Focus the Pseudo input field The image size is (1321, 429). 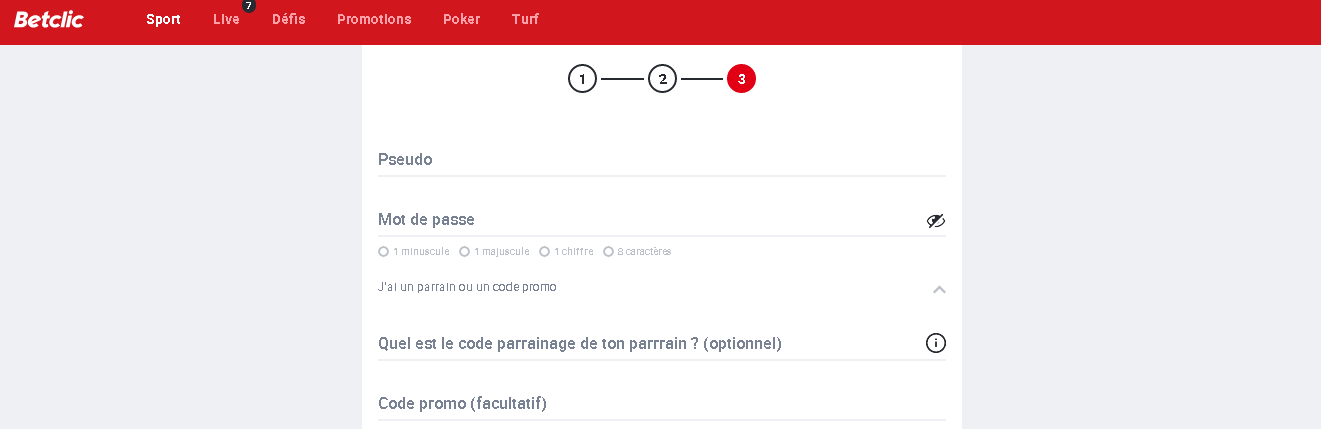coord(662,160)
